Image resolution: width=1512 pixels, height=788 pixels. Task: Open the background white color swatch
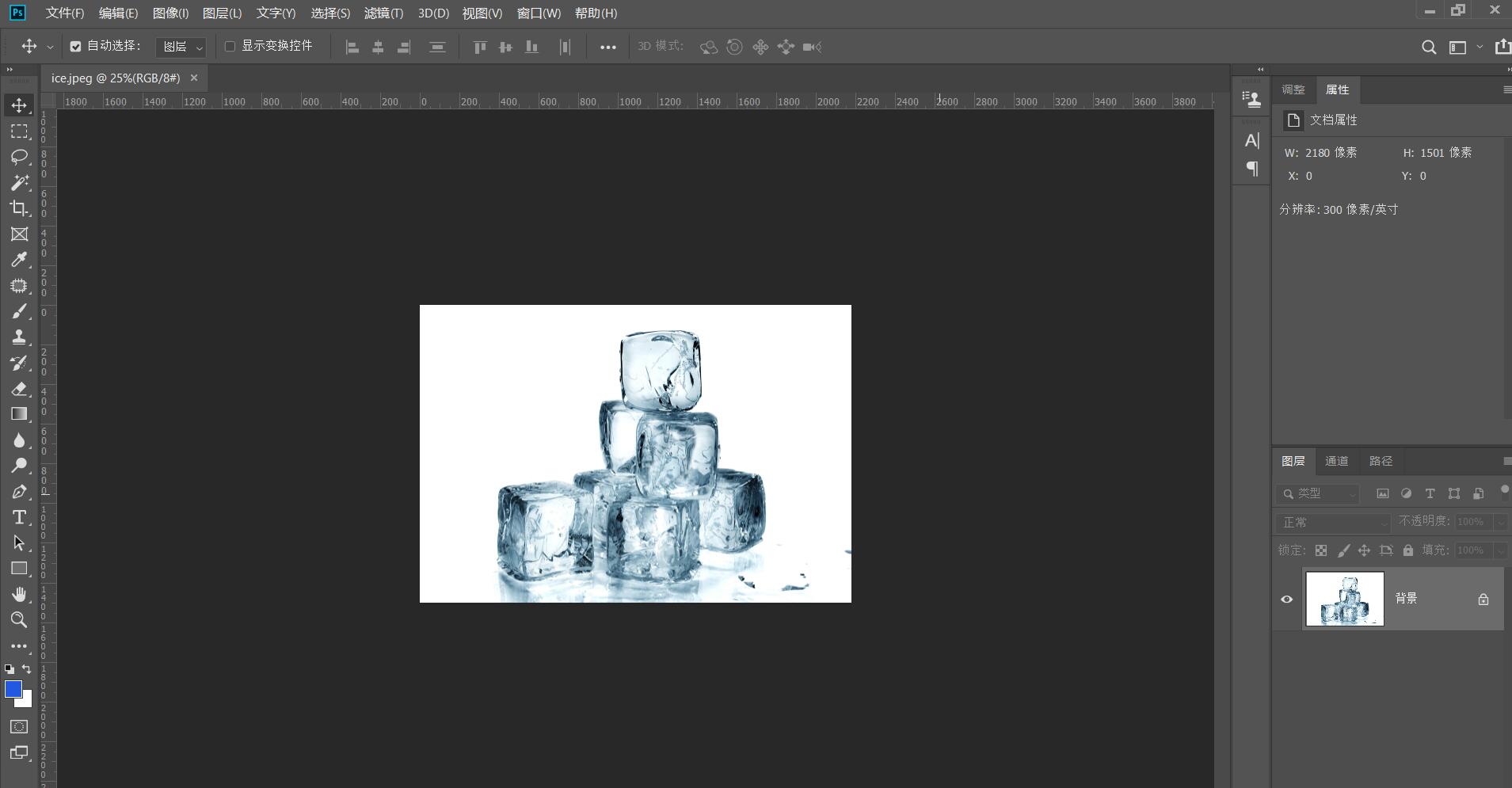click(27, 702)
